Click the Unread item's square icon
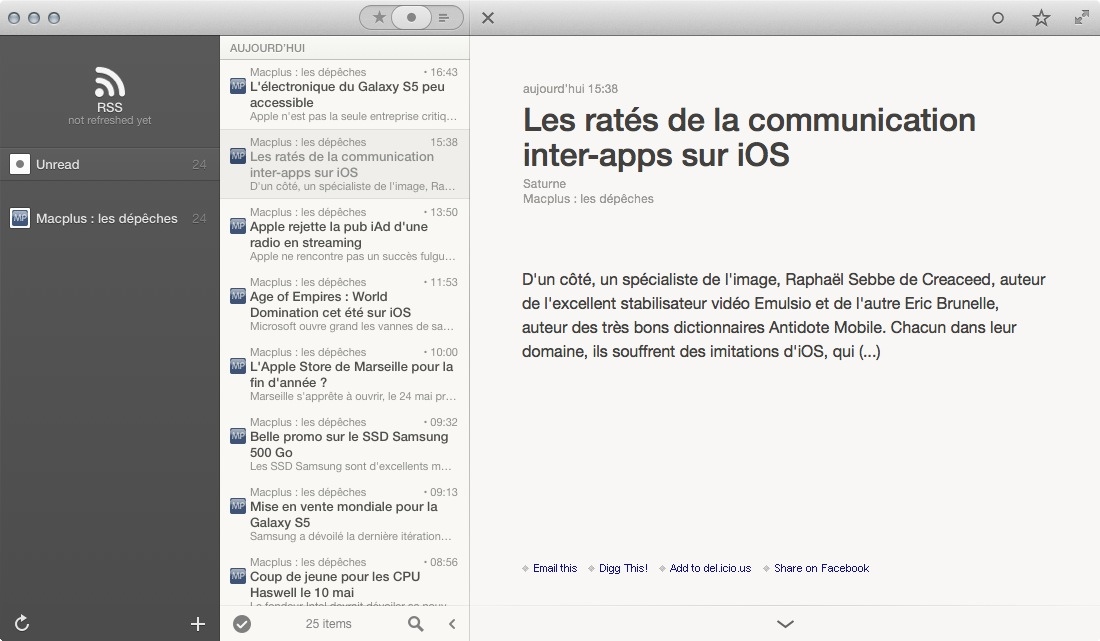Screen dimensions: 1100x641 (20, 164)
